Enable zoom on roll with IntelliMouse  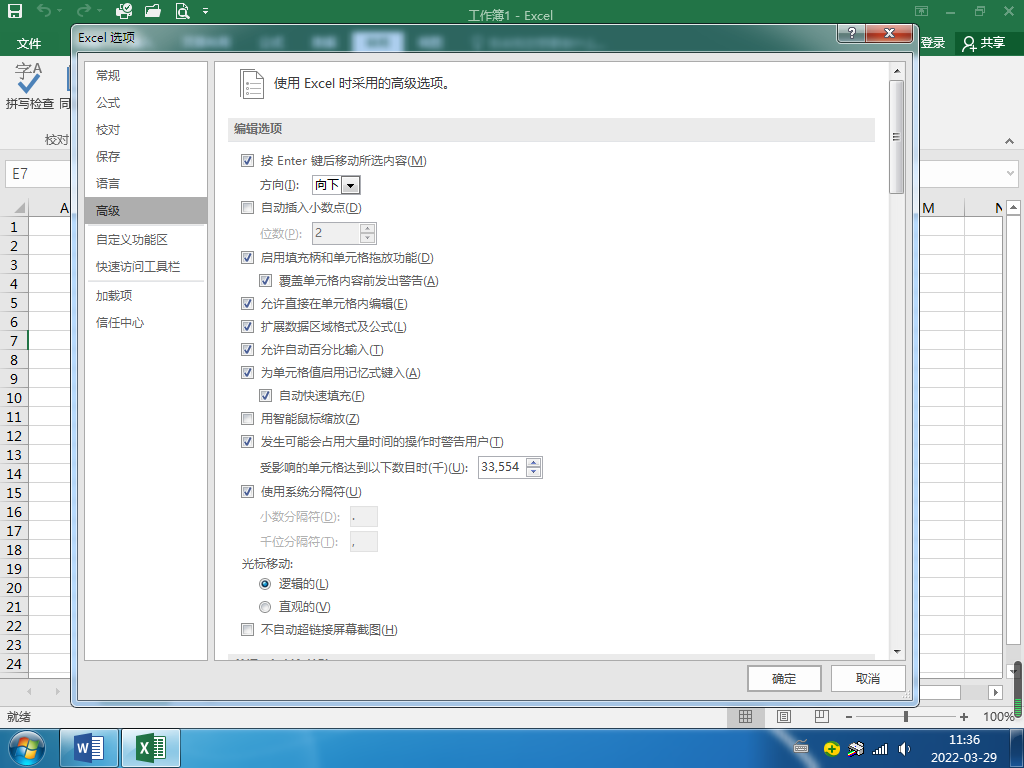[x=248, y=419]
